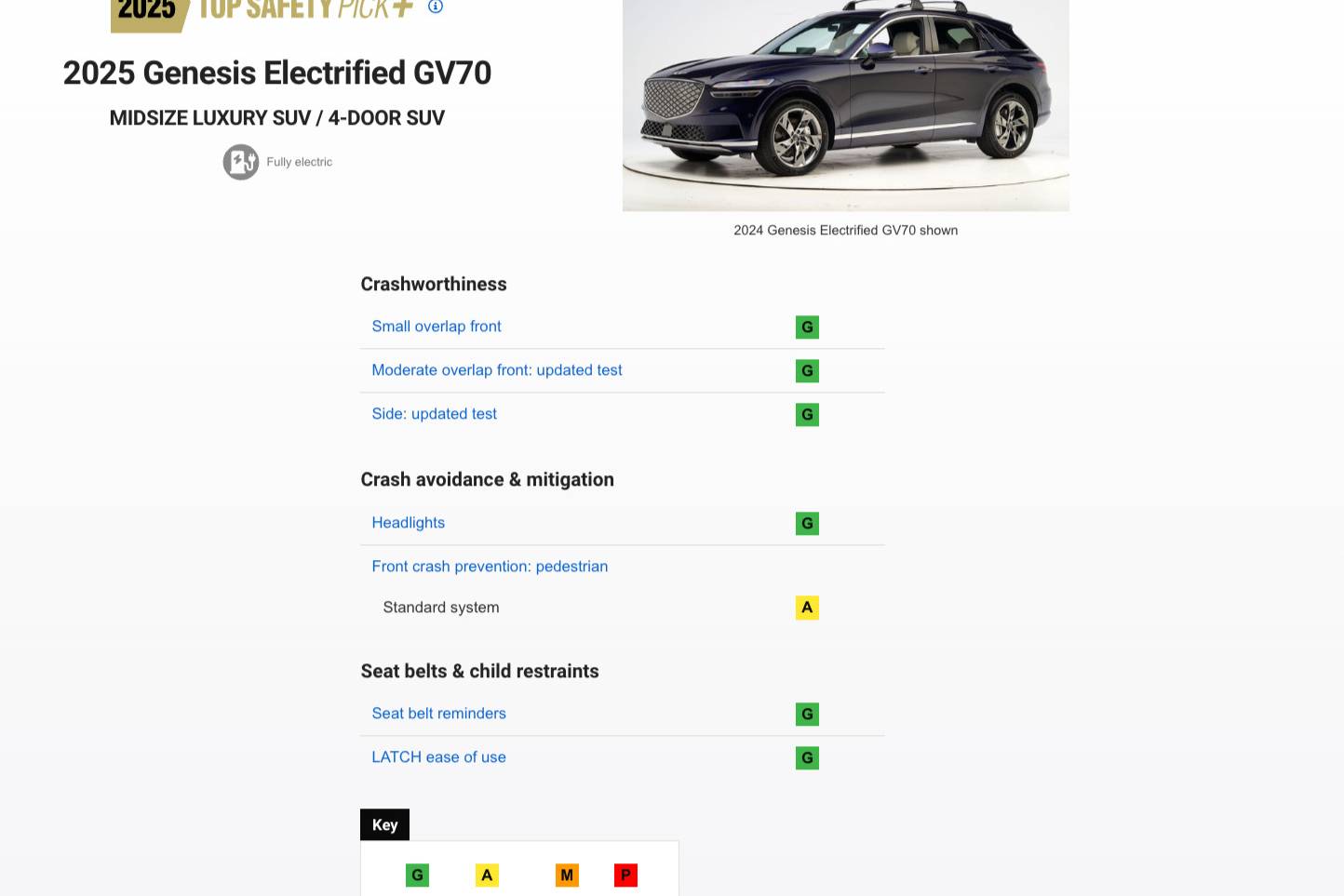Click the yellow A rating for Standard system
This screenshot has width=1344, height=896.
click(807, 608)
